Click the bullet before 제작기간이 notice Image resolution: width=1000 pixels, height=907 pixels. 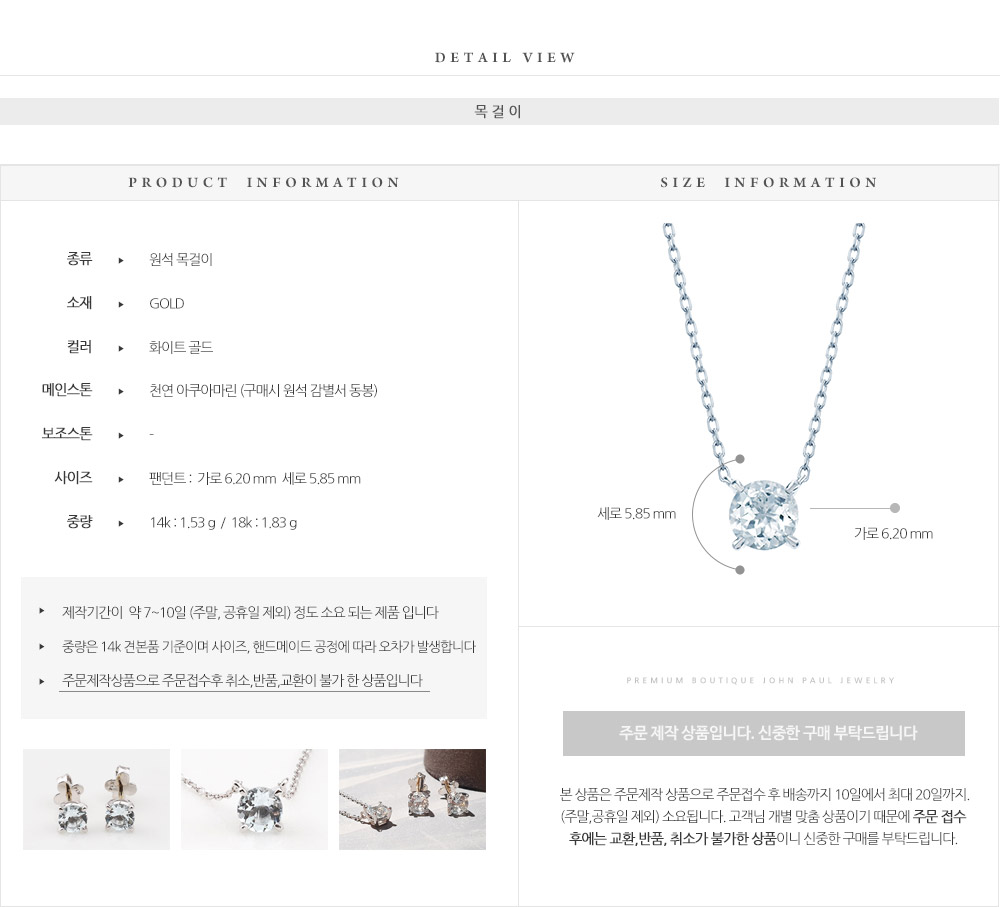41,611
